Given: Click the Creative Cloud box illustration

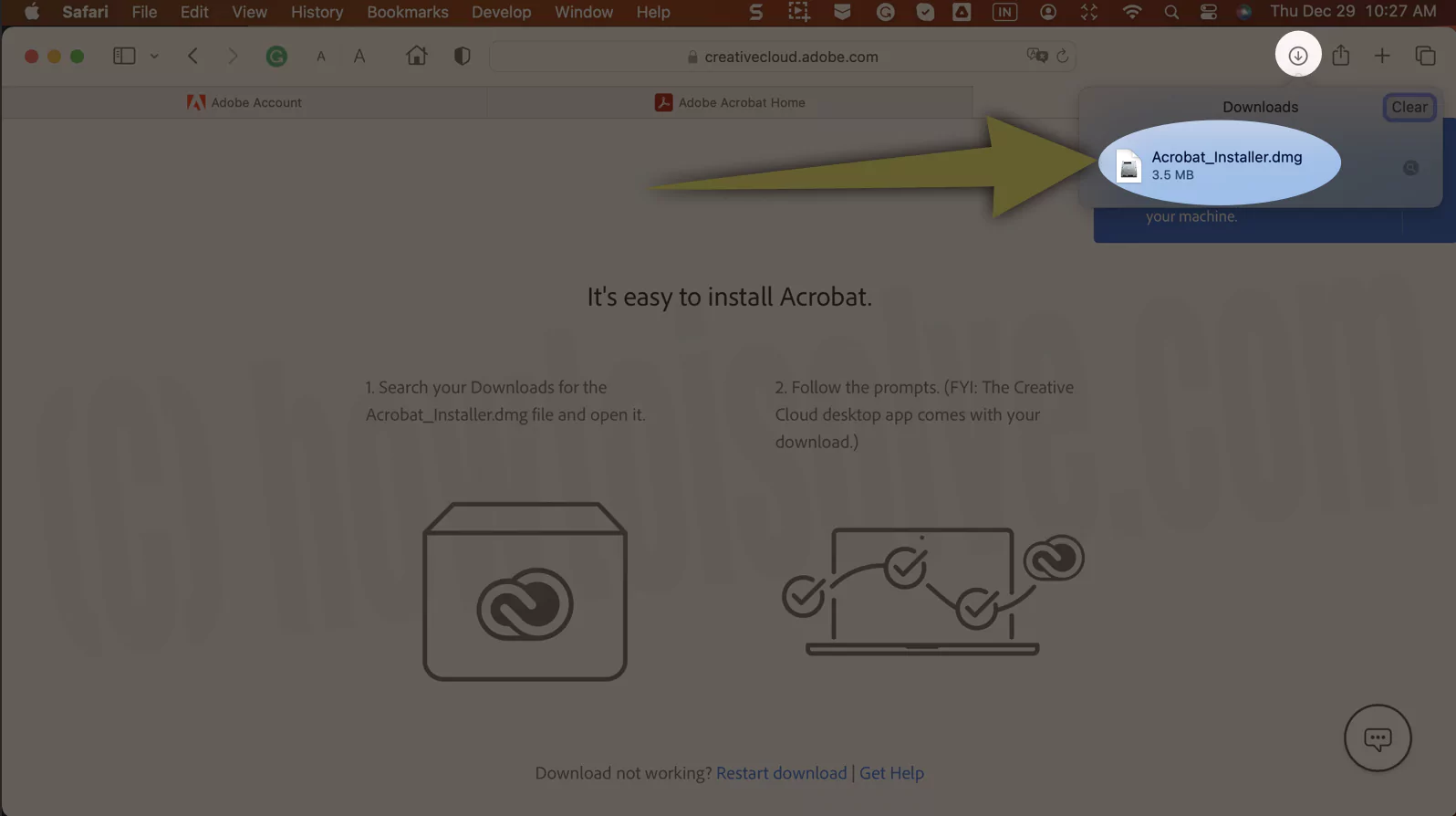Looking at the screenshot, I should click(525, 591).
